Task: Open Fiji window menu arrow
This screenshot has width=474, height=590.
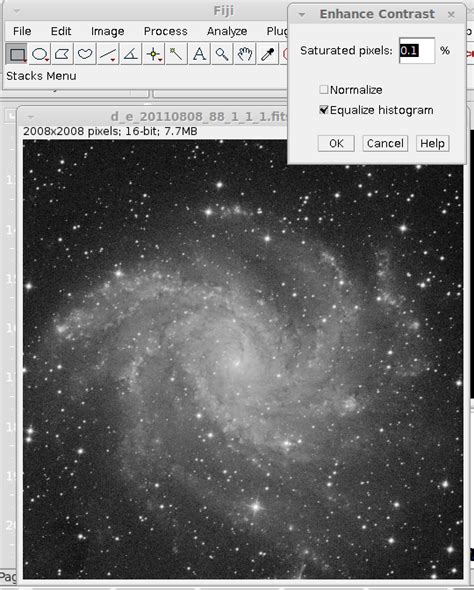Action: click(17, 11)
